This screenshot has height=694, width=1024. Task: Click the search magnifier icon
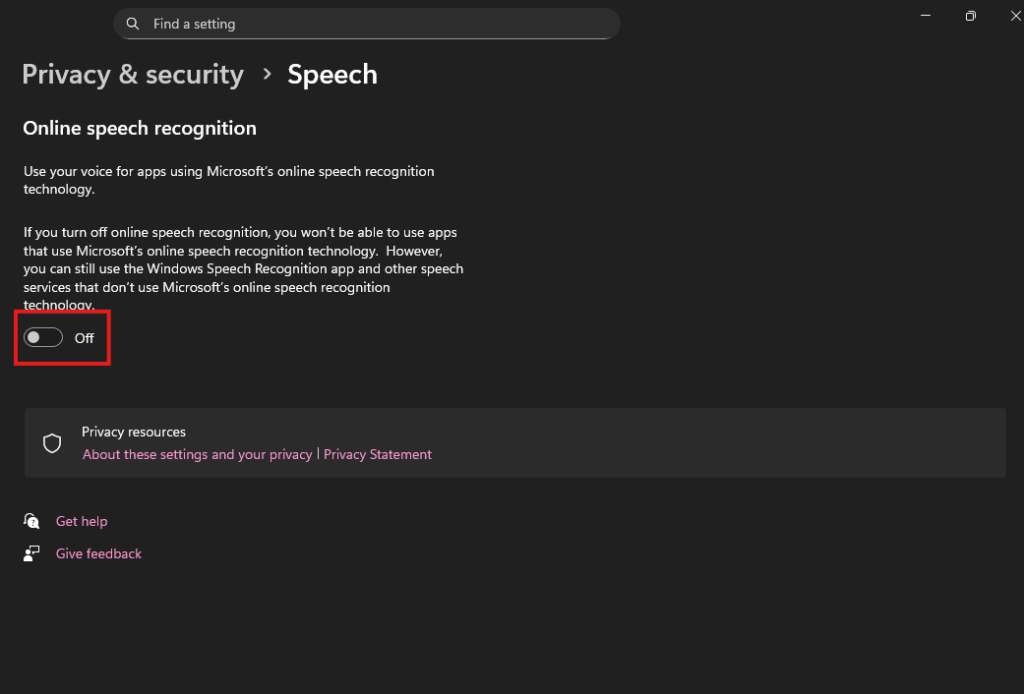coord(132,23)
